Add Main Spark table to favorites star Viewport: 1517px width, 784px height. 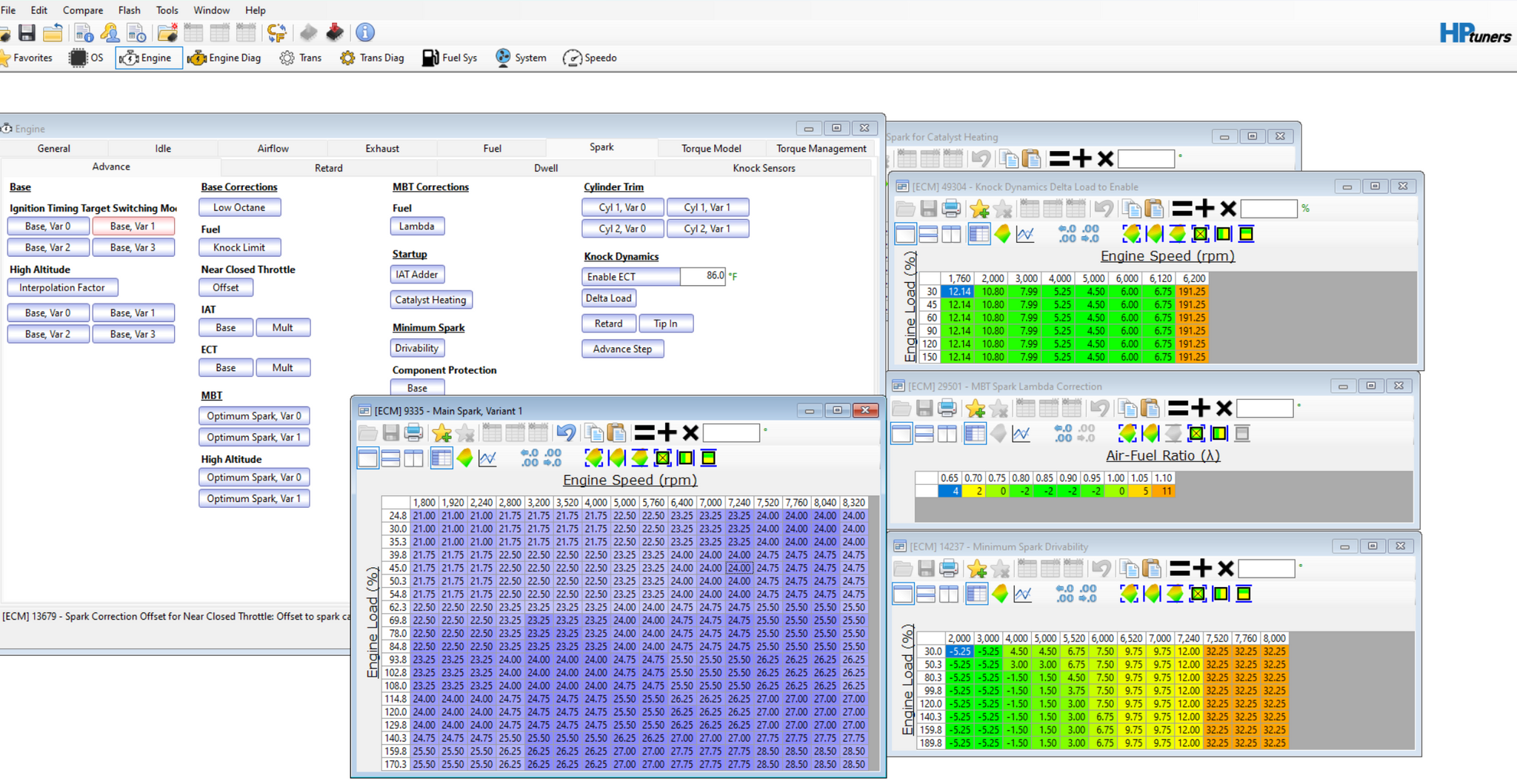point(441,432)
